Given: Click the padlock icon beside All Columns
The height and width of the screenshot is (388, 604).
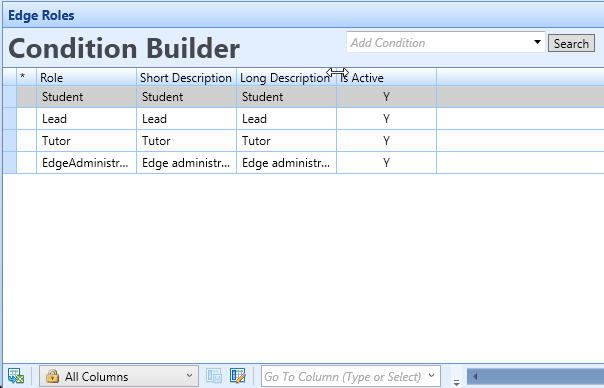Looking at the screenshot, I should [52, 376].
